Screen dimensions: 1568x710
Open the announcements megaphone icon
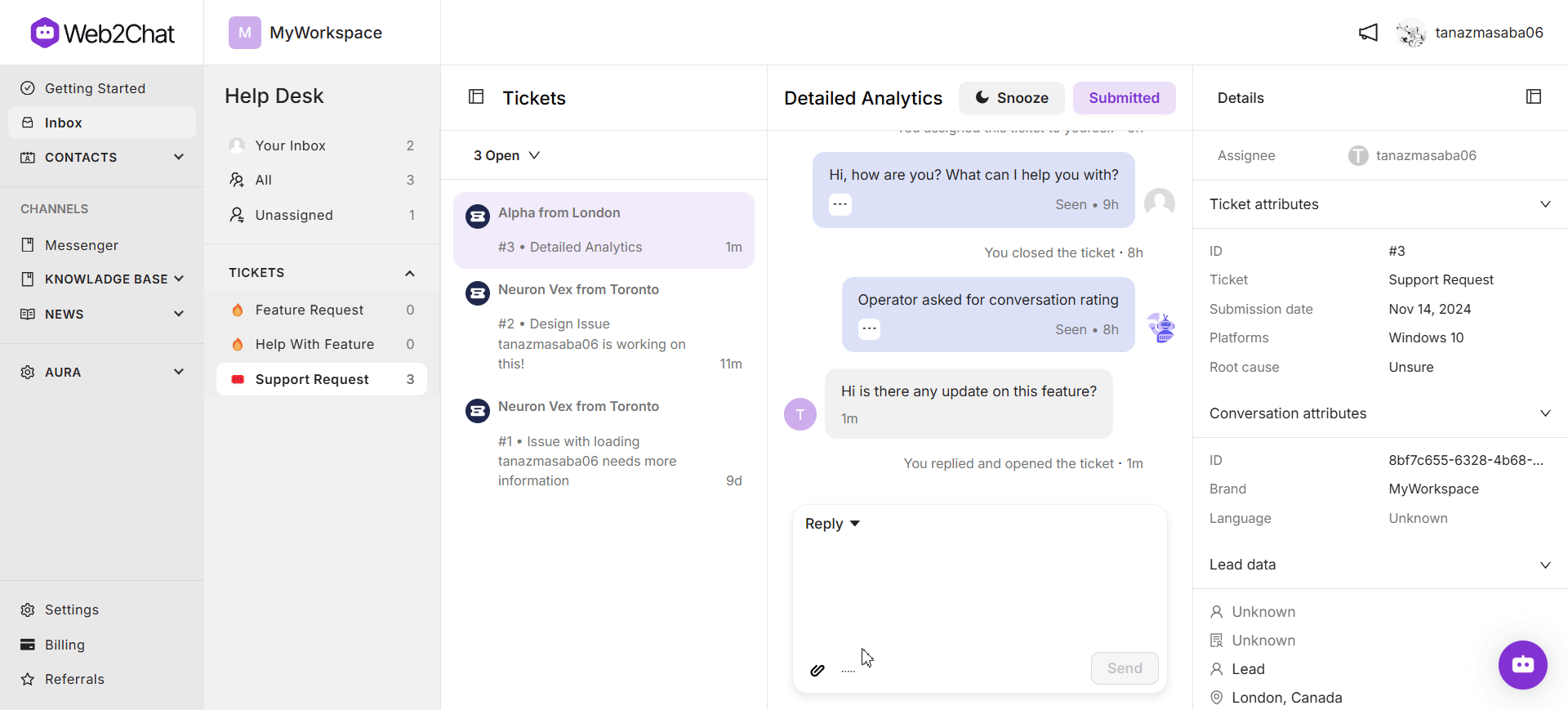coord(1368,33)
